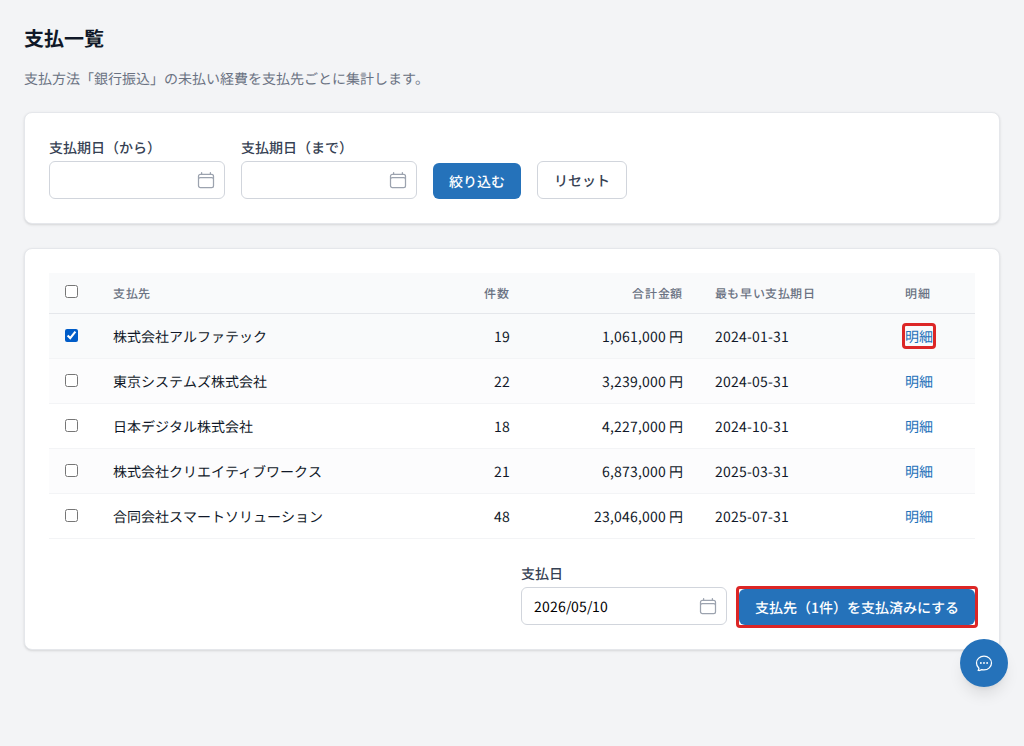
Task: Click the 最も早い支払期日 column header
Action: point(765,294)
